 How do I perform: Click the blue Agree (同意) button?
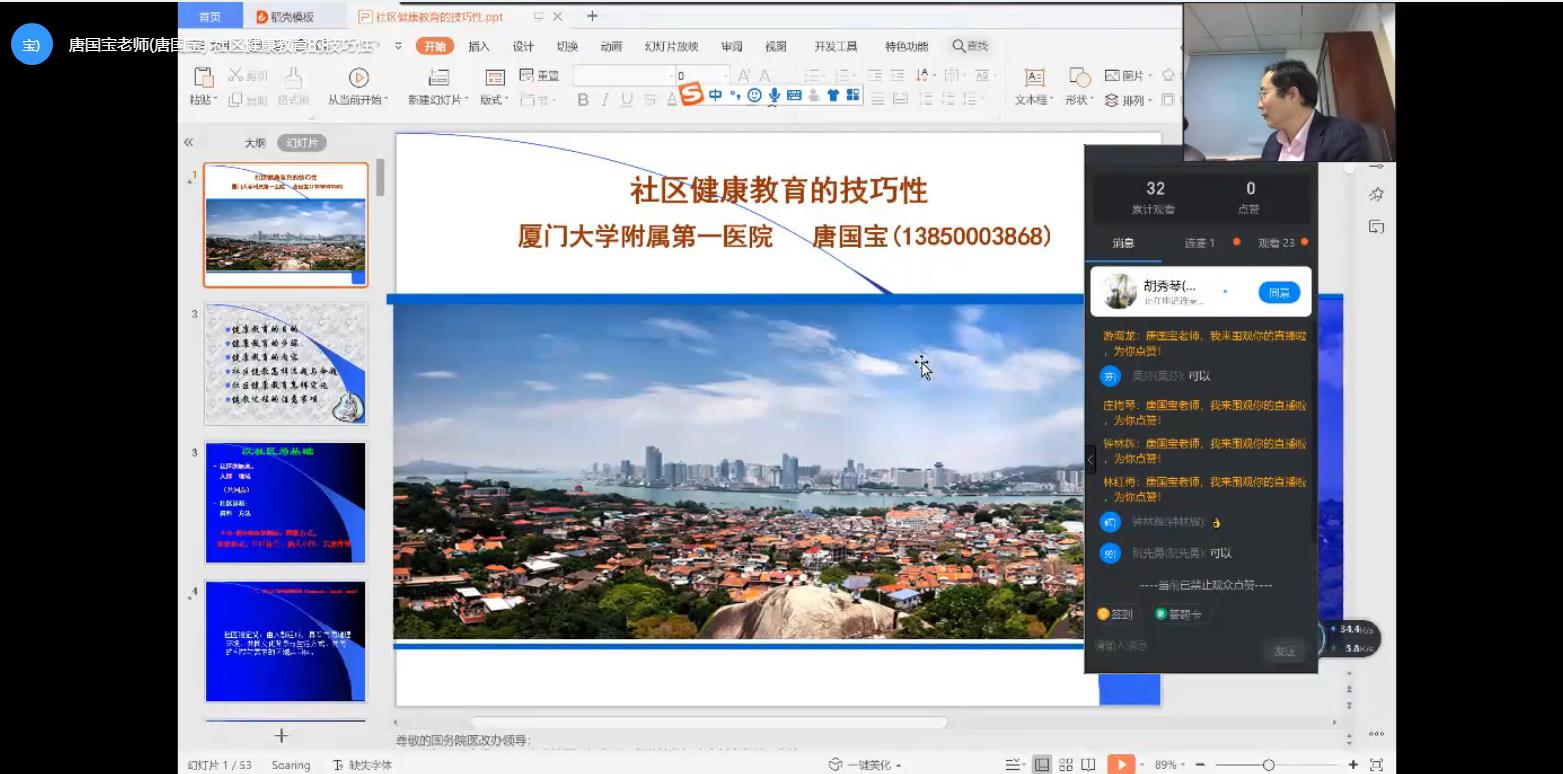tap(1279, 292)
